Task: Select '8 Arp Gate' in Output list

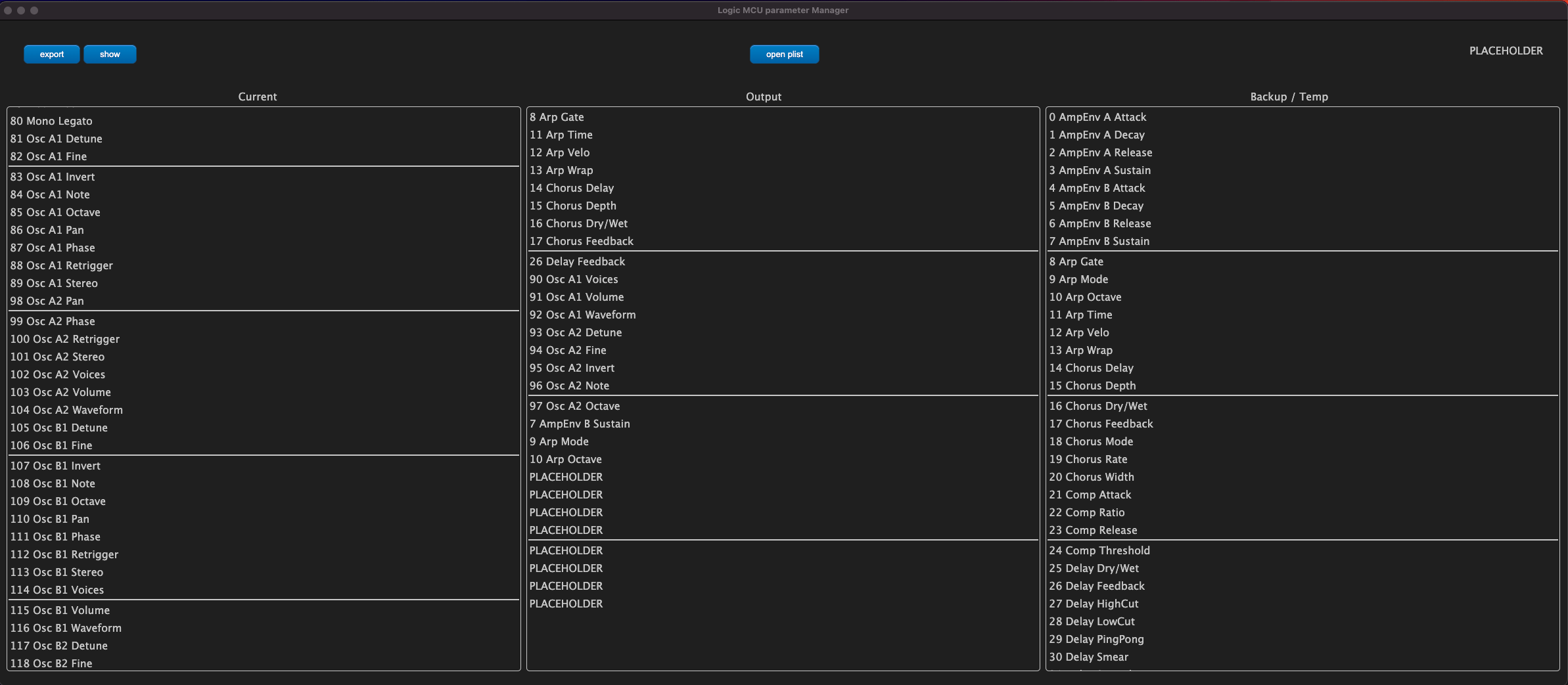Action: (x=783, y=117)
